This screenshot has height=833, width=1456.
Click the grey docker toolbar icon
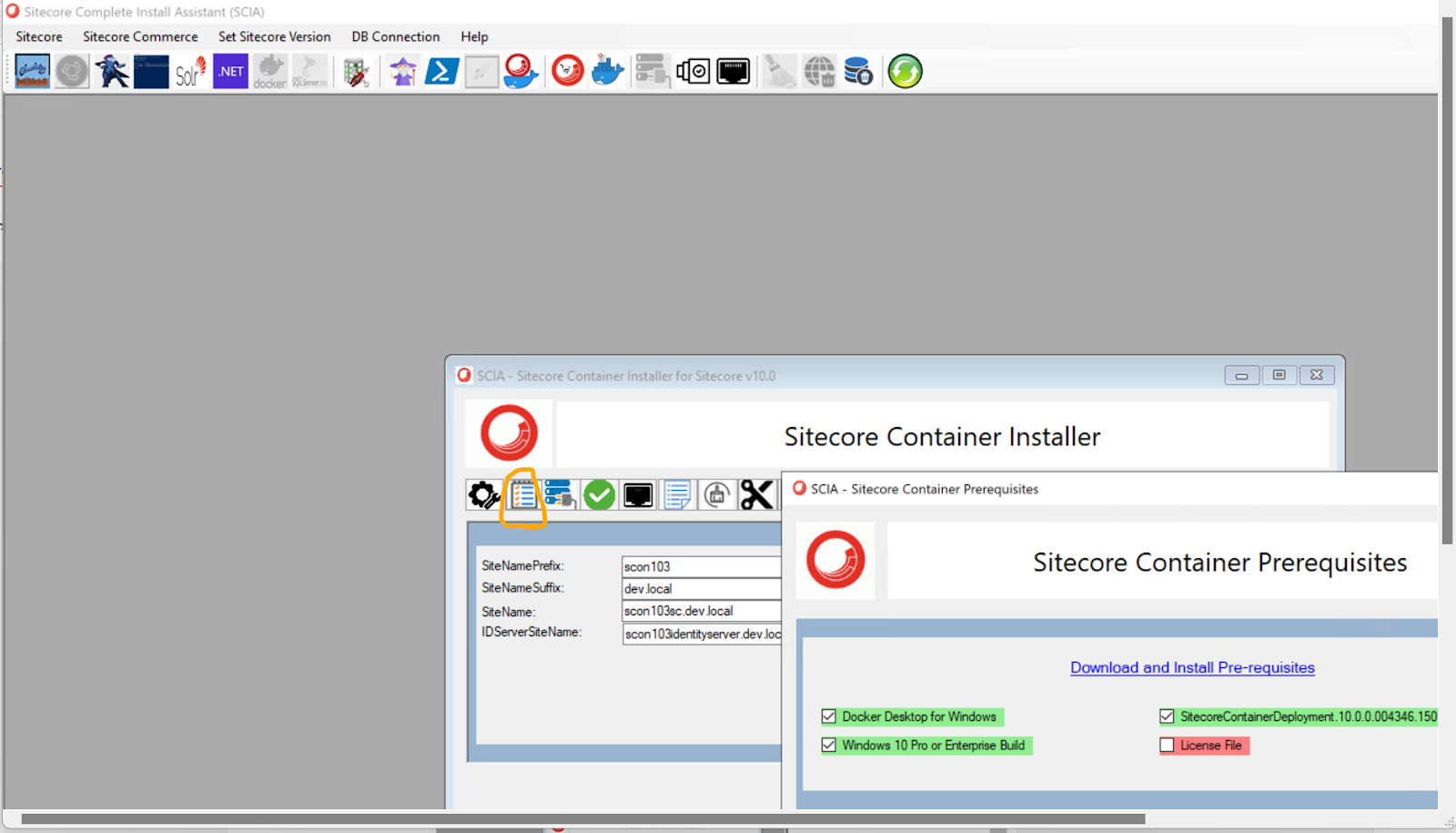pyautogui.click(x=269, y=71)
